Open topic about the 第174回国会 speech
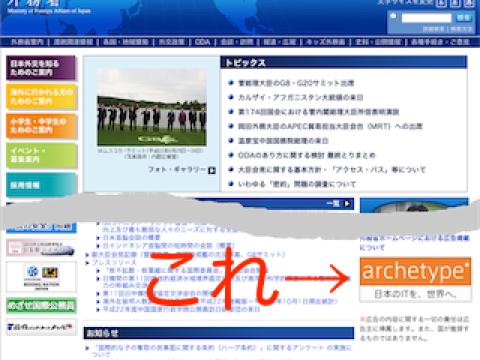 (x=318, y=112)
